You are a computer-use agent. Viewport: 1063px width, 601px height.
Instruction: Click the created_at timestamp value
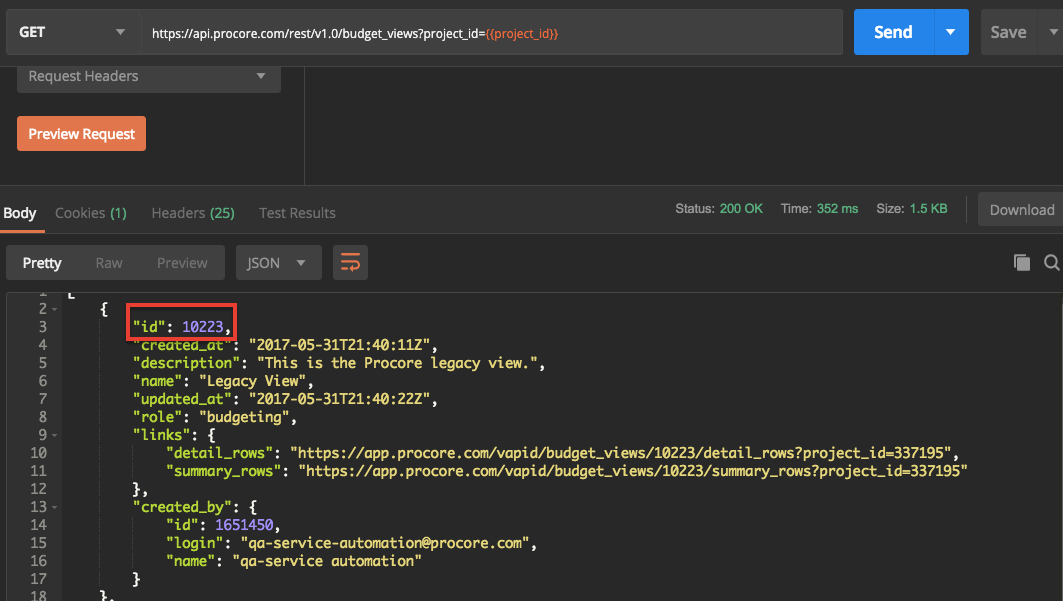point(339,346)
